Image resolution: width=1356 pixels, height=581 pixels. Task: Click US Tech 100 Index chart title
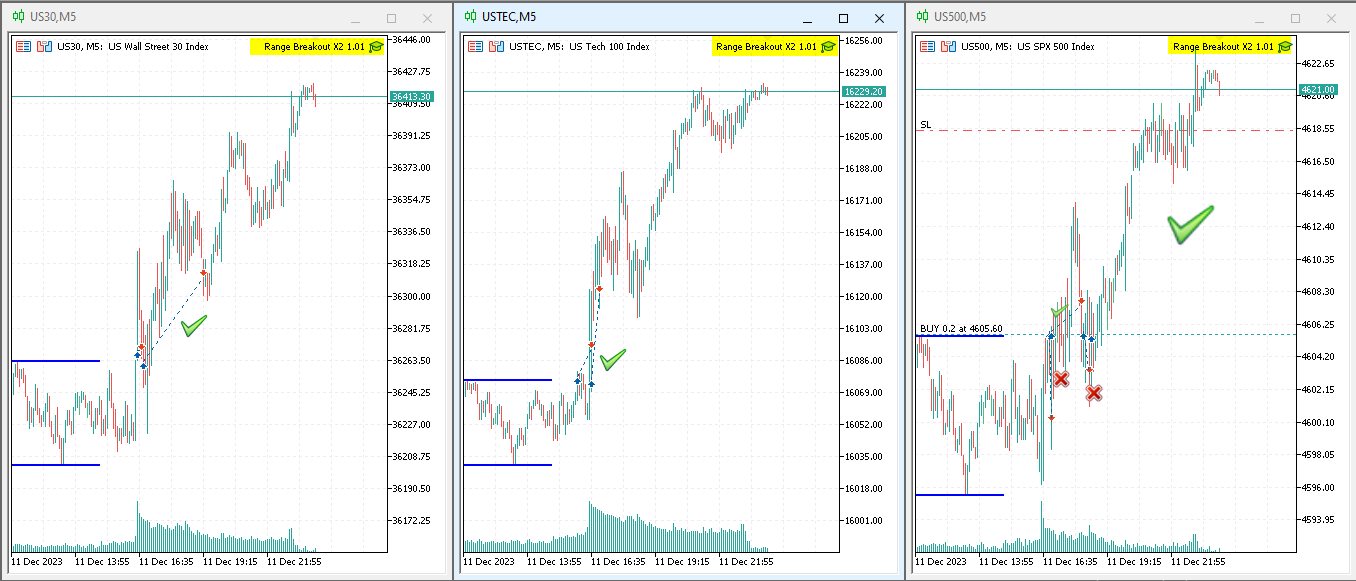(609, 46)
